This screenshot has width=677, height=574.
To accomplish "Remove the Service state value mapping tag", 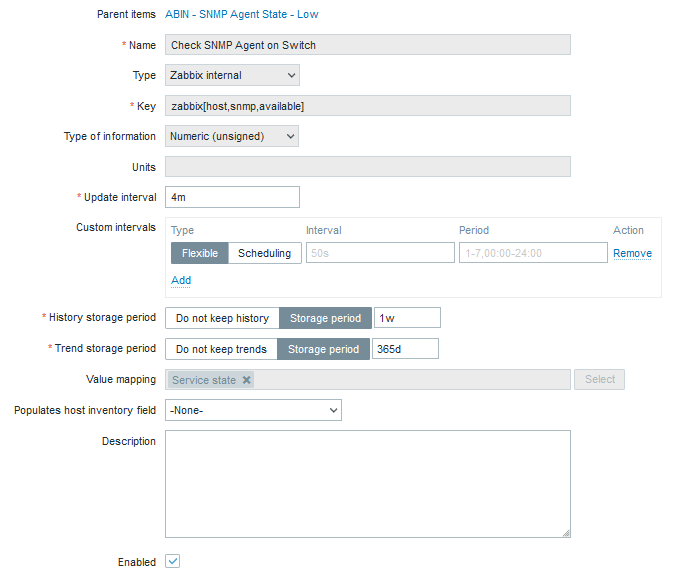I will coord(247,380).
